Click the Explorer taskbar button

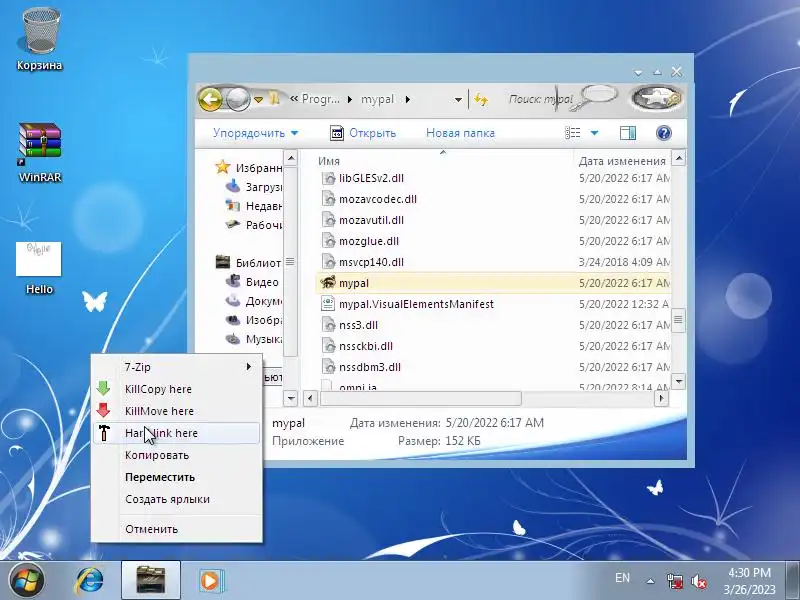coord(151,580)
